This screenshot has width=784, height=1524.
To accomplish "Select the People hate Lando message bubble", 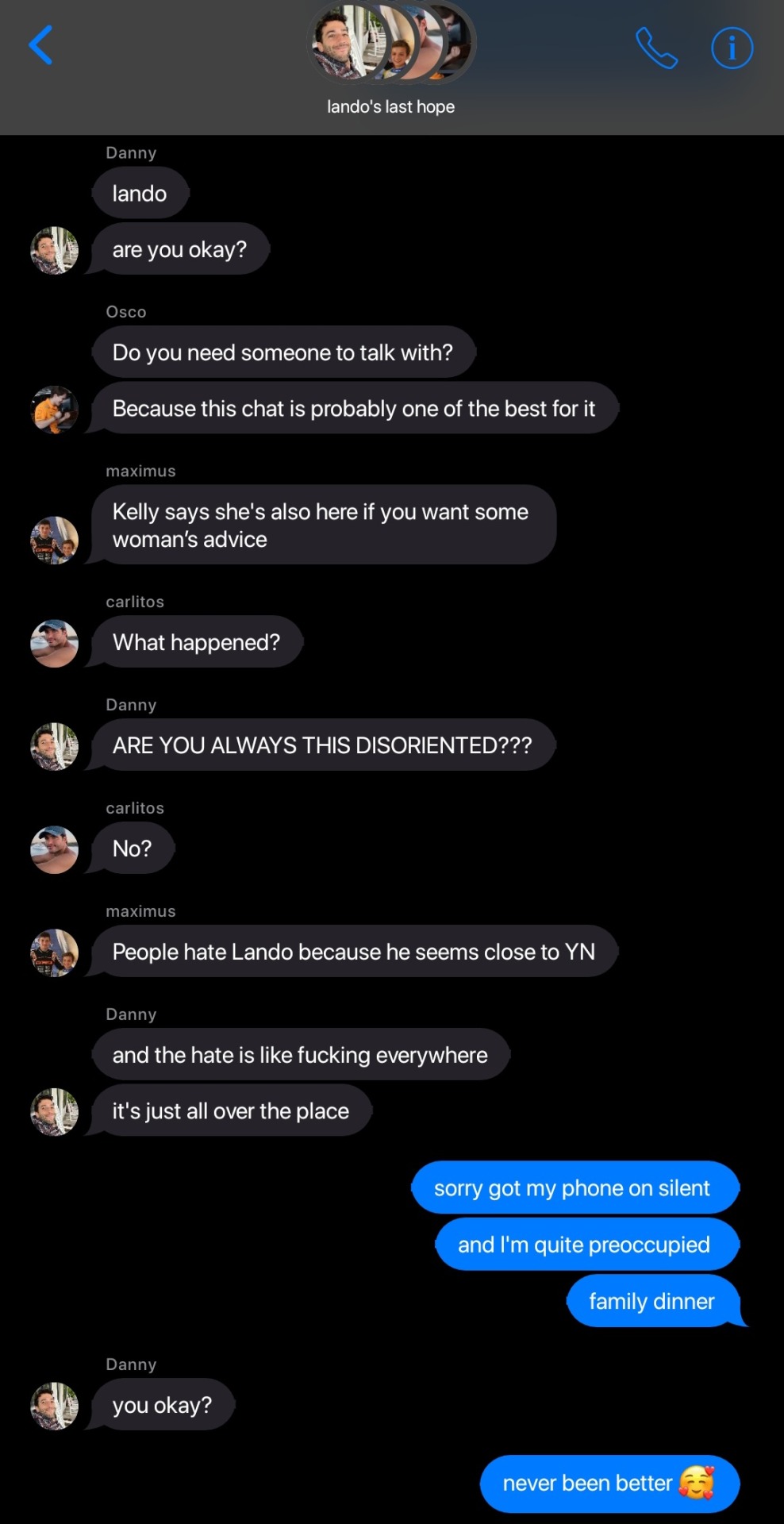I will coord(354,951).
